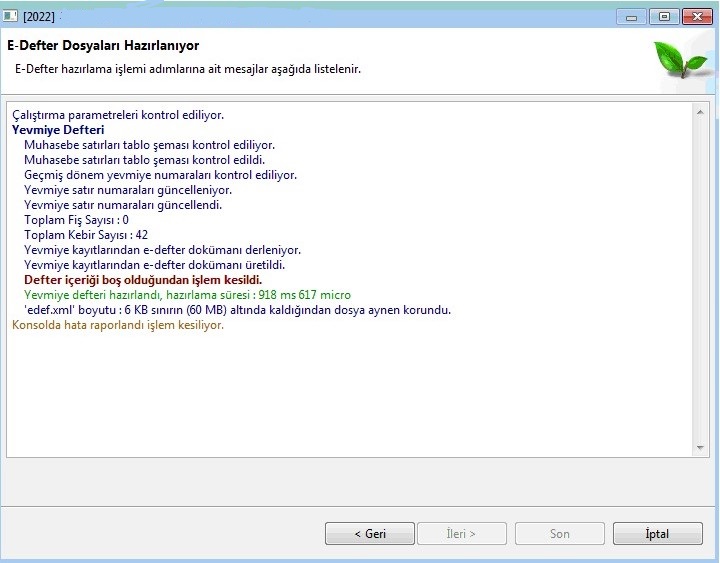Select the 'Toplam Fiş Sayısı : 0' line

click(x=76, y=220)
